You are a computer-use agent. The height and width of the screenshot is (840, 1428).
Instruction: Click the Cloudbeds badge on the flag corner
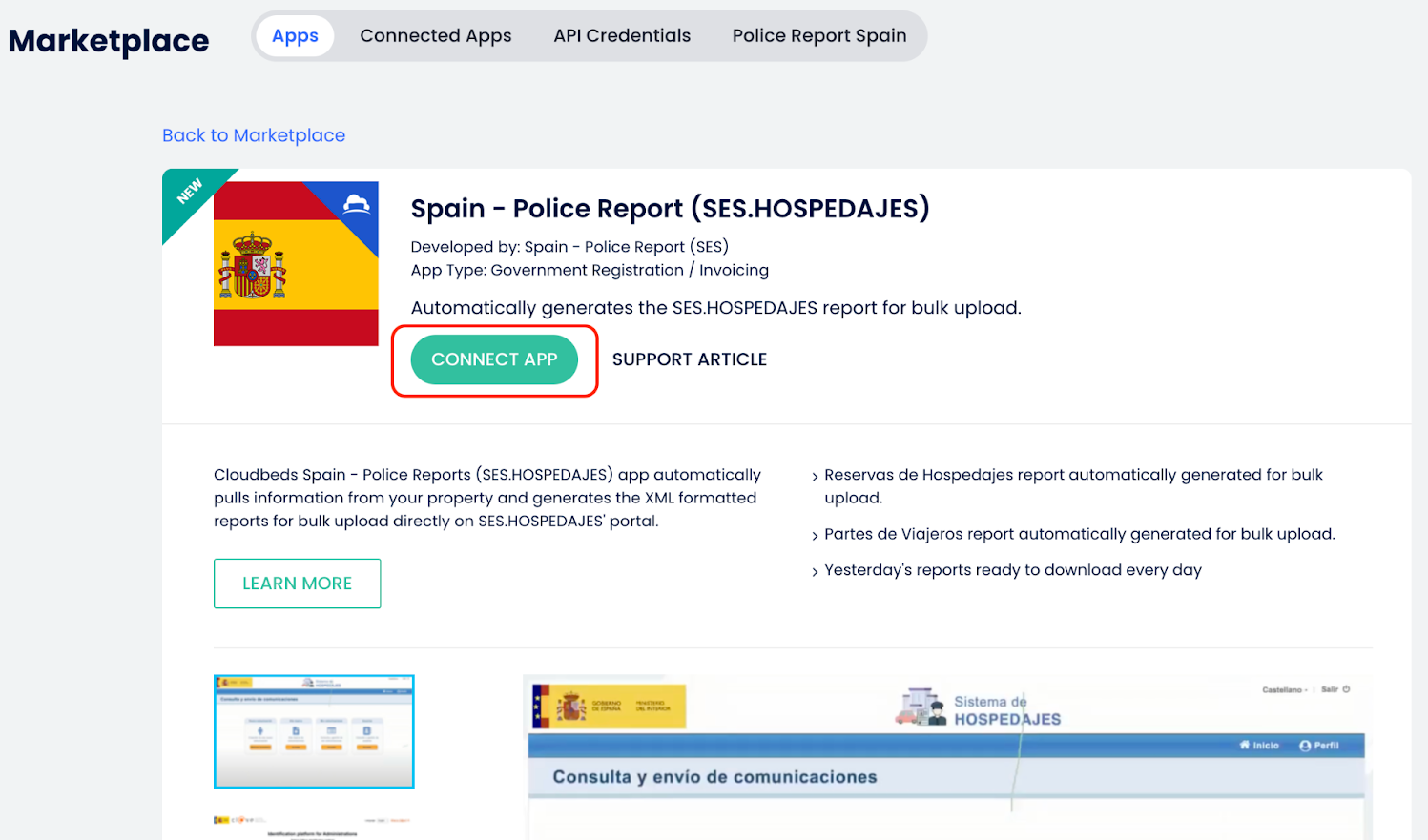pyautogui.click(x=357, y=203)
